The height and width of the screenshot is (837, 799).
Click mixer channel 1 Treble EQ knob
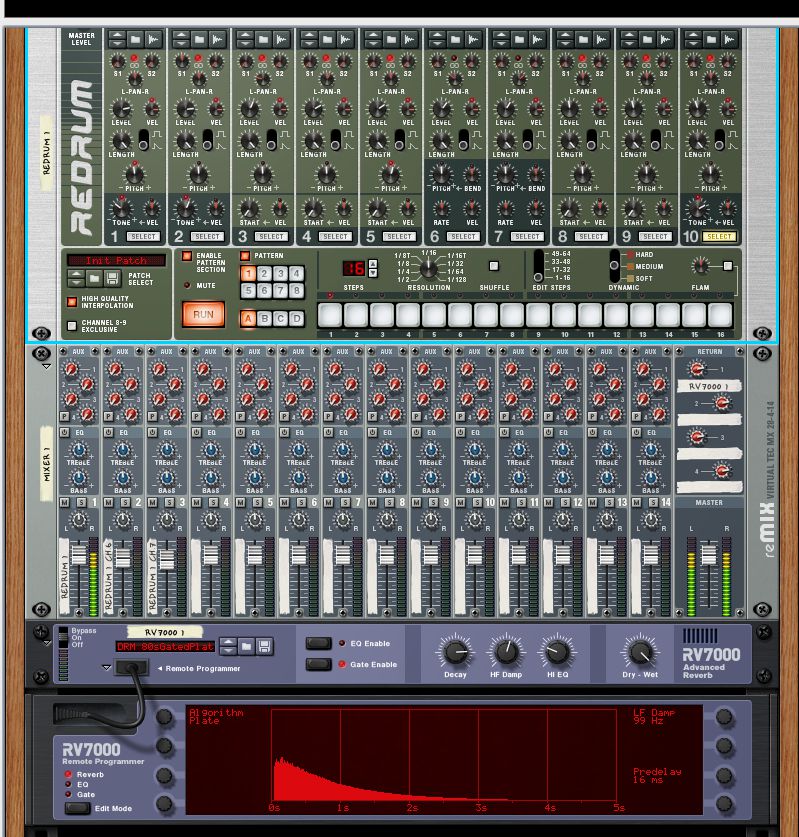pyautogui.click(x=78, y=450)
